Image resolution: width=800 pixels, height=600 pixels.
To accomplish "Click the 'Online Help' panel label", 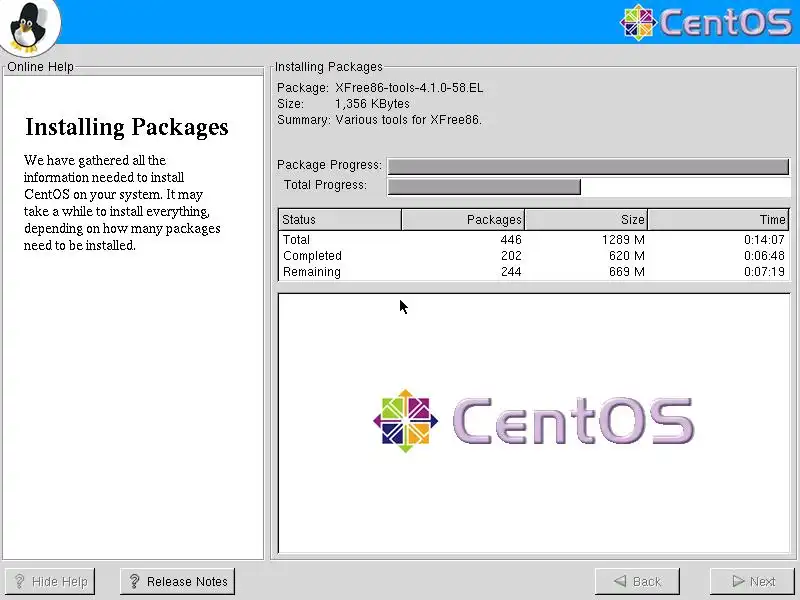I will point(40,67).
